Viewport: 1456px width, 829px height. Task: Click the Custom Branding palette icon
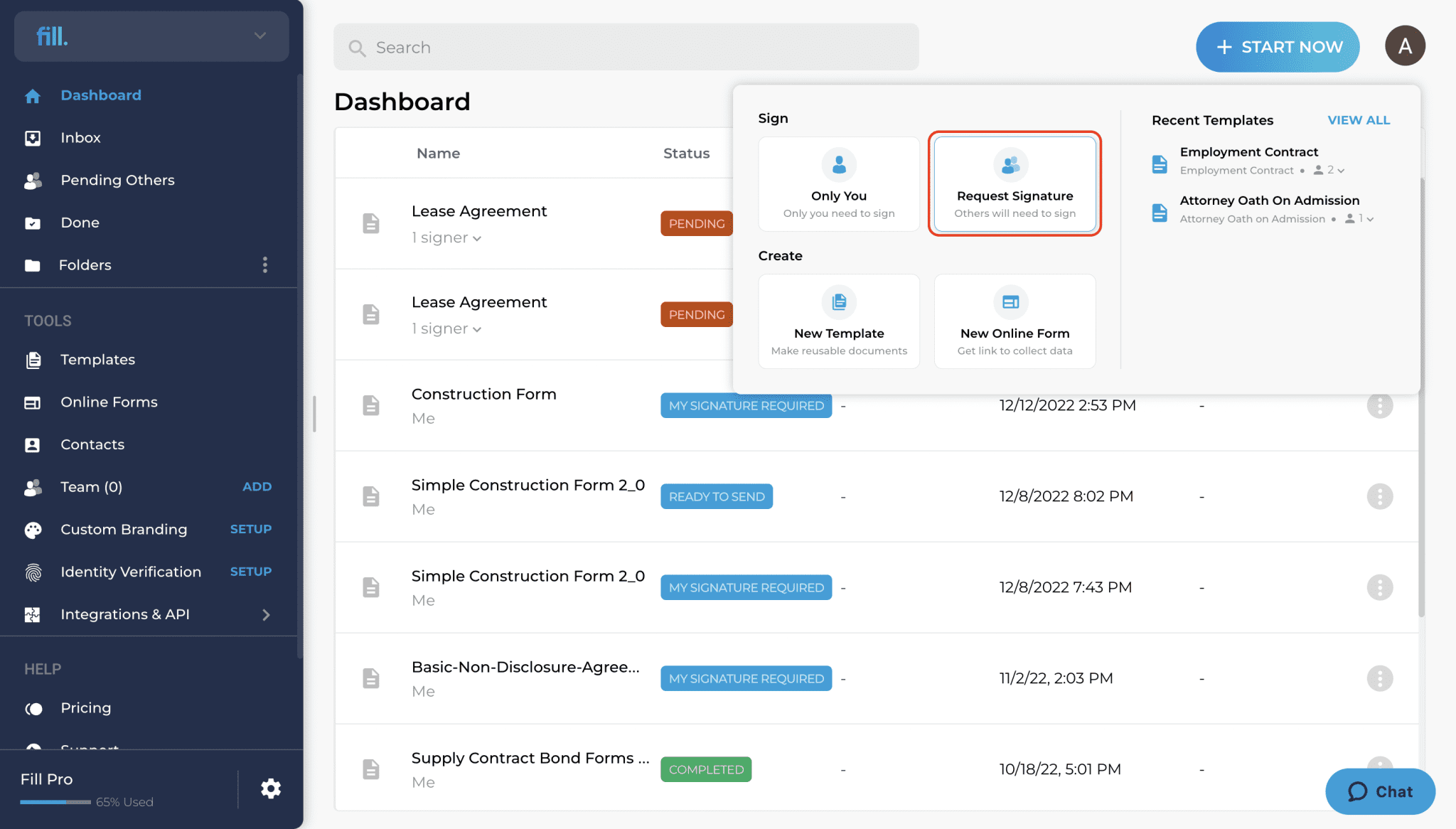point(33,530)
